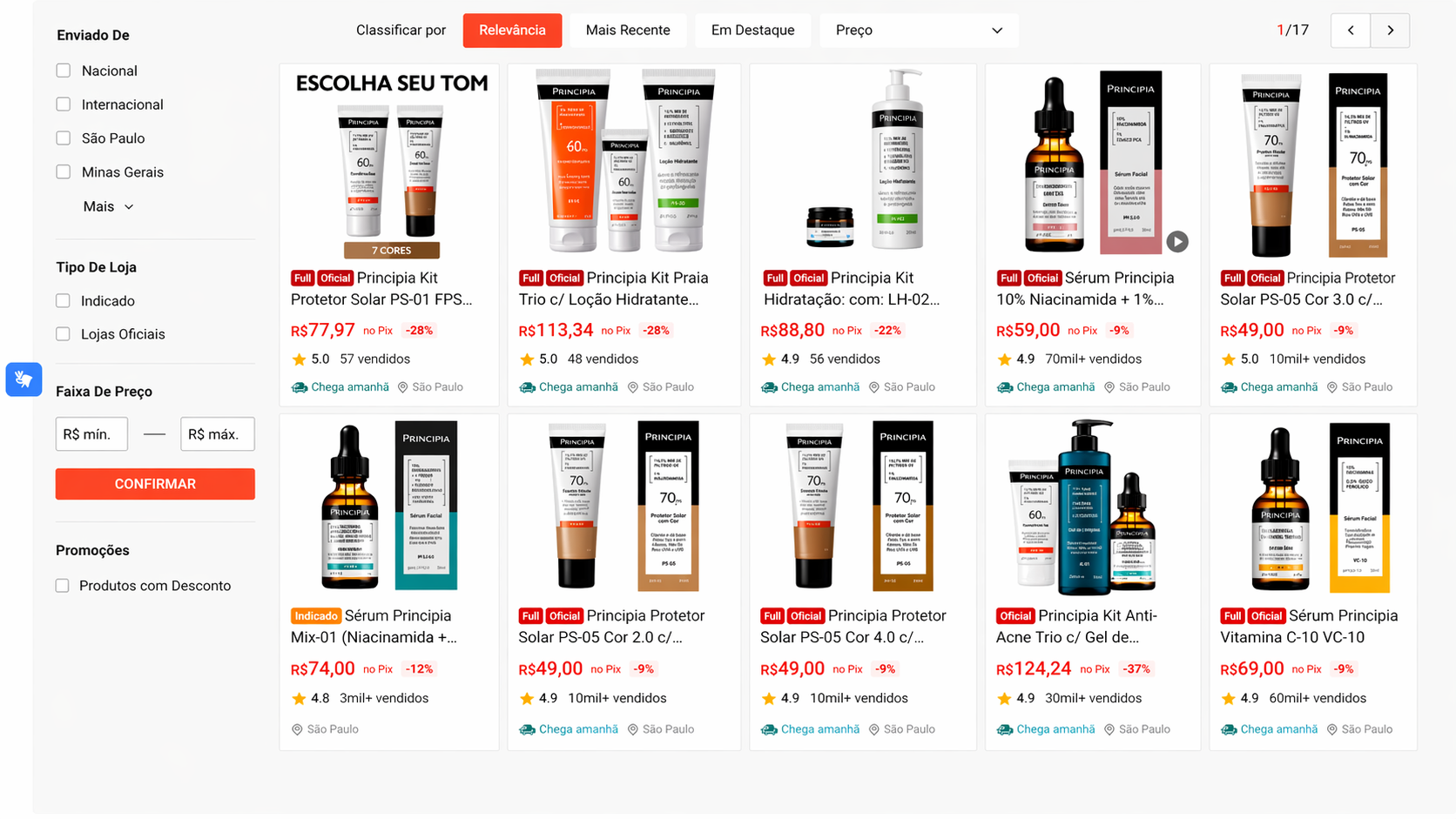Click Indicado badge on Sérum Mix-01 product
Viewport: 1456px width, 819px height.
(x=315, y=616)
